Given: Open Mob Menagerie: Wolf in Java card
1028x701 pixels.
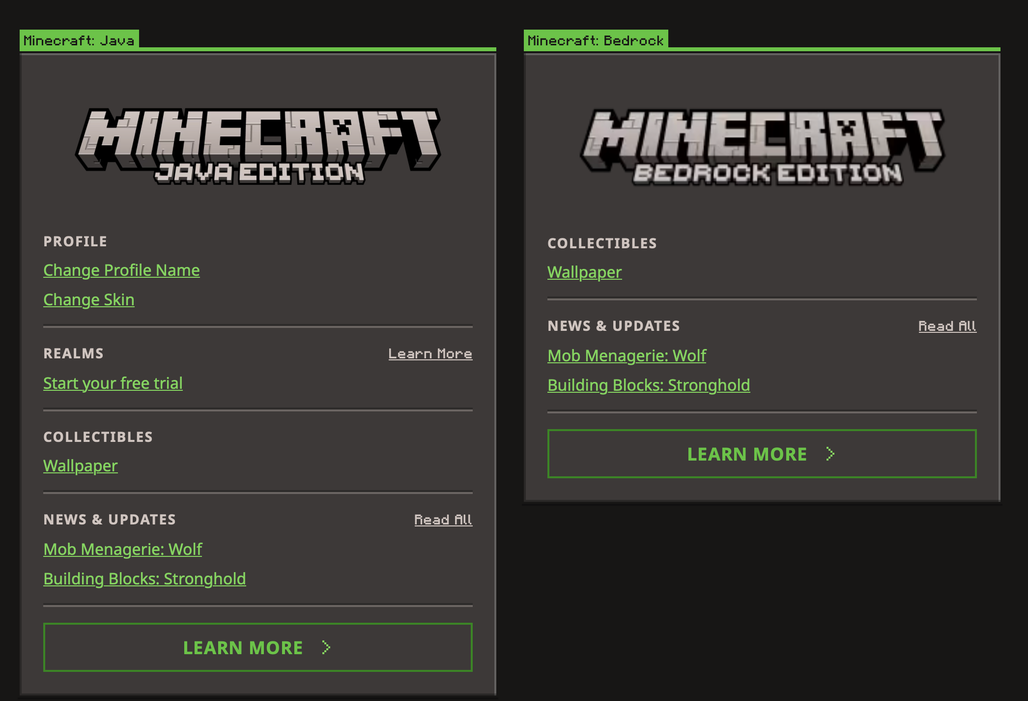Looking at the screenshot, I should click(x=123, y=549).
